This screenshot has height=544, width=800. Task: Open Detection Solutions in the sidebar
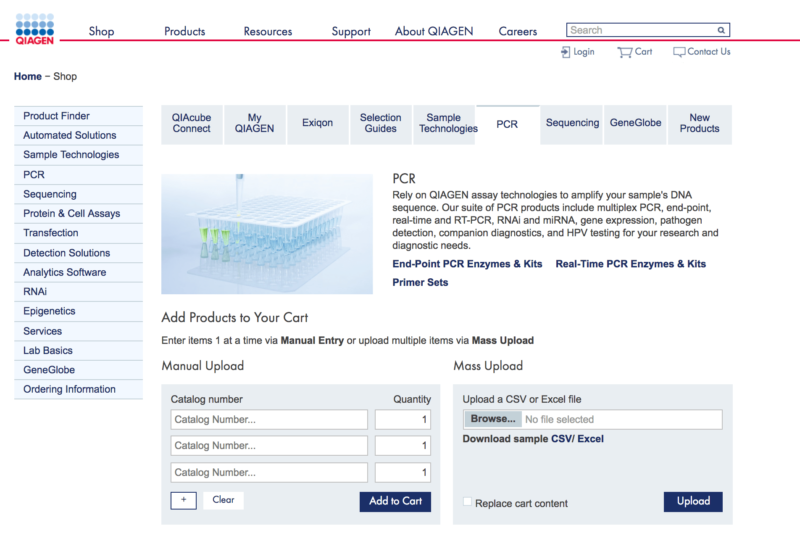pyautogui.click(x=79, y=253)
